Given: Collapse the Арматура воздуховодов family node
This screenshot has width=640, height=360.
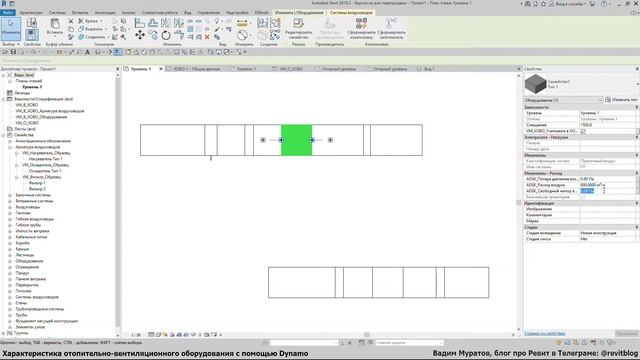Looking at the screenshot, I should click(x=10, y=147).
